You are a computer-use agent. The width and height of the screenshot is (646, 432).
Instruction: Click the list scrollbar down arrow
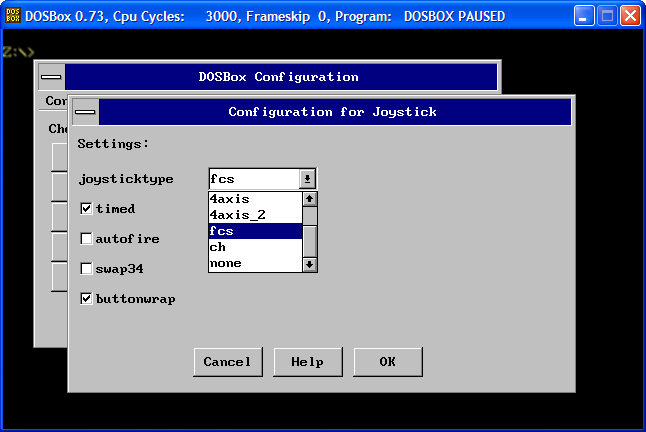tap(310, 264)
